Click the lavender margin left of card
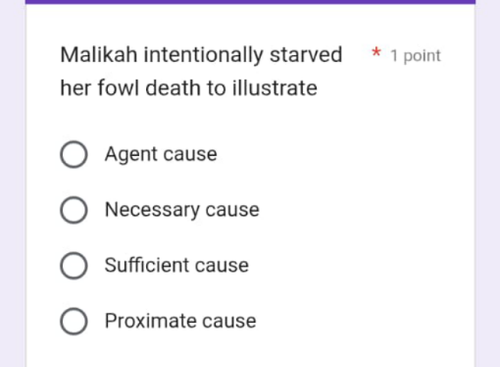Screen dimensions: 500x367 (12, 183)
